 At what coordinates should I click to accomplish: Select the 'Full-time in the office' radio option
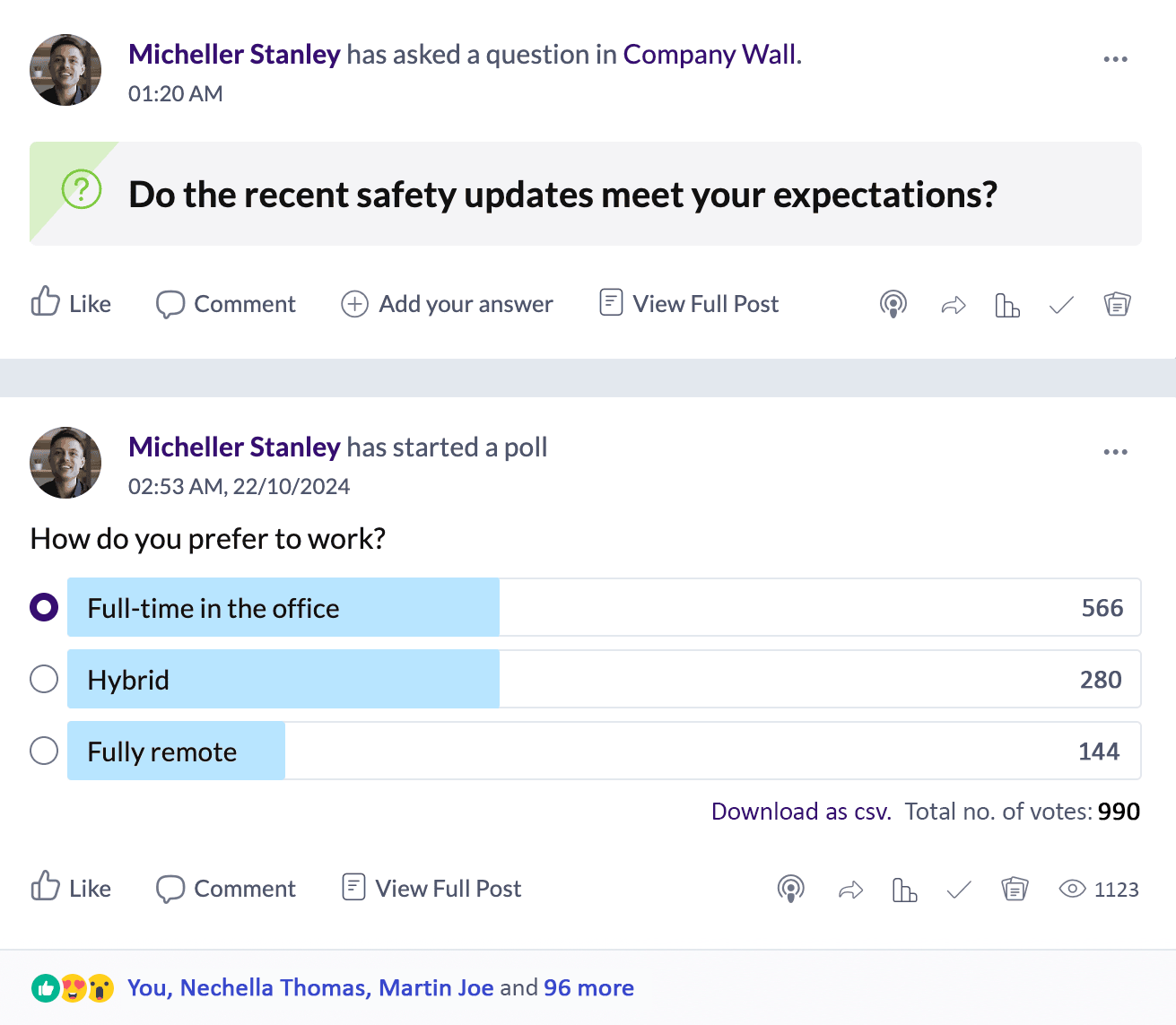44,607
